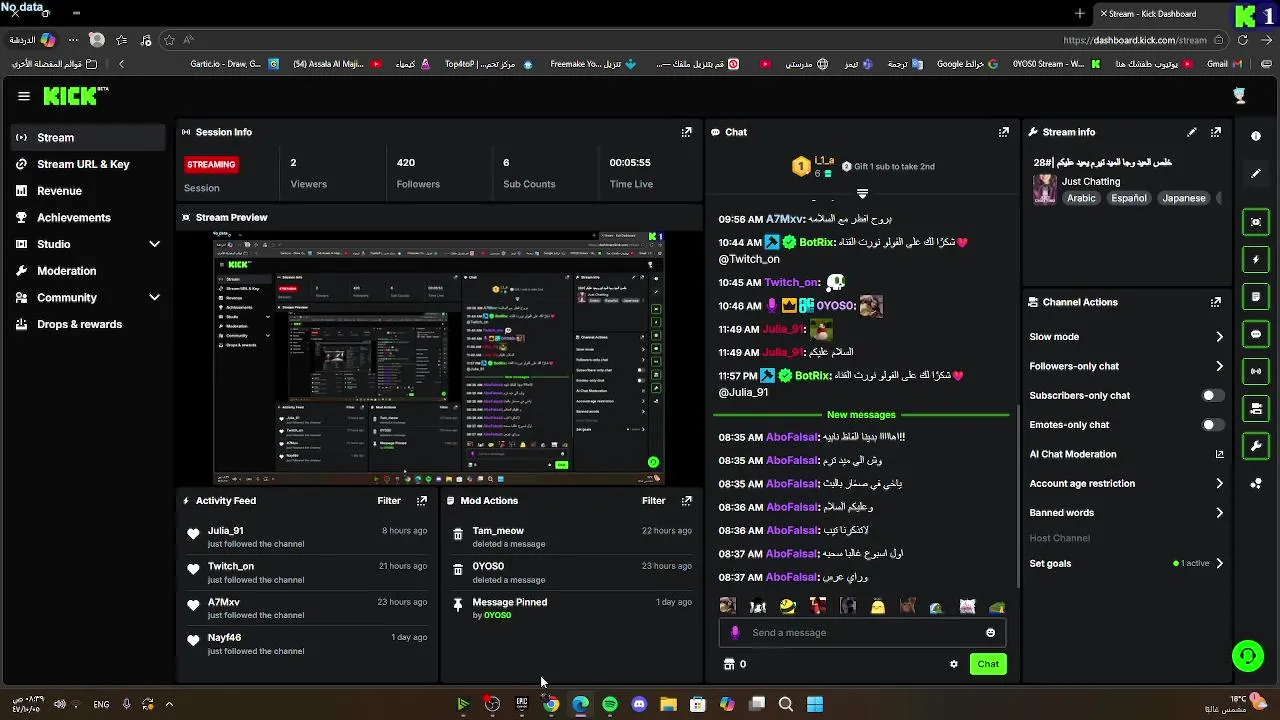The image size is (1280, 720).
Task: Pop out the Chat panel
Action: [1003, 132]
